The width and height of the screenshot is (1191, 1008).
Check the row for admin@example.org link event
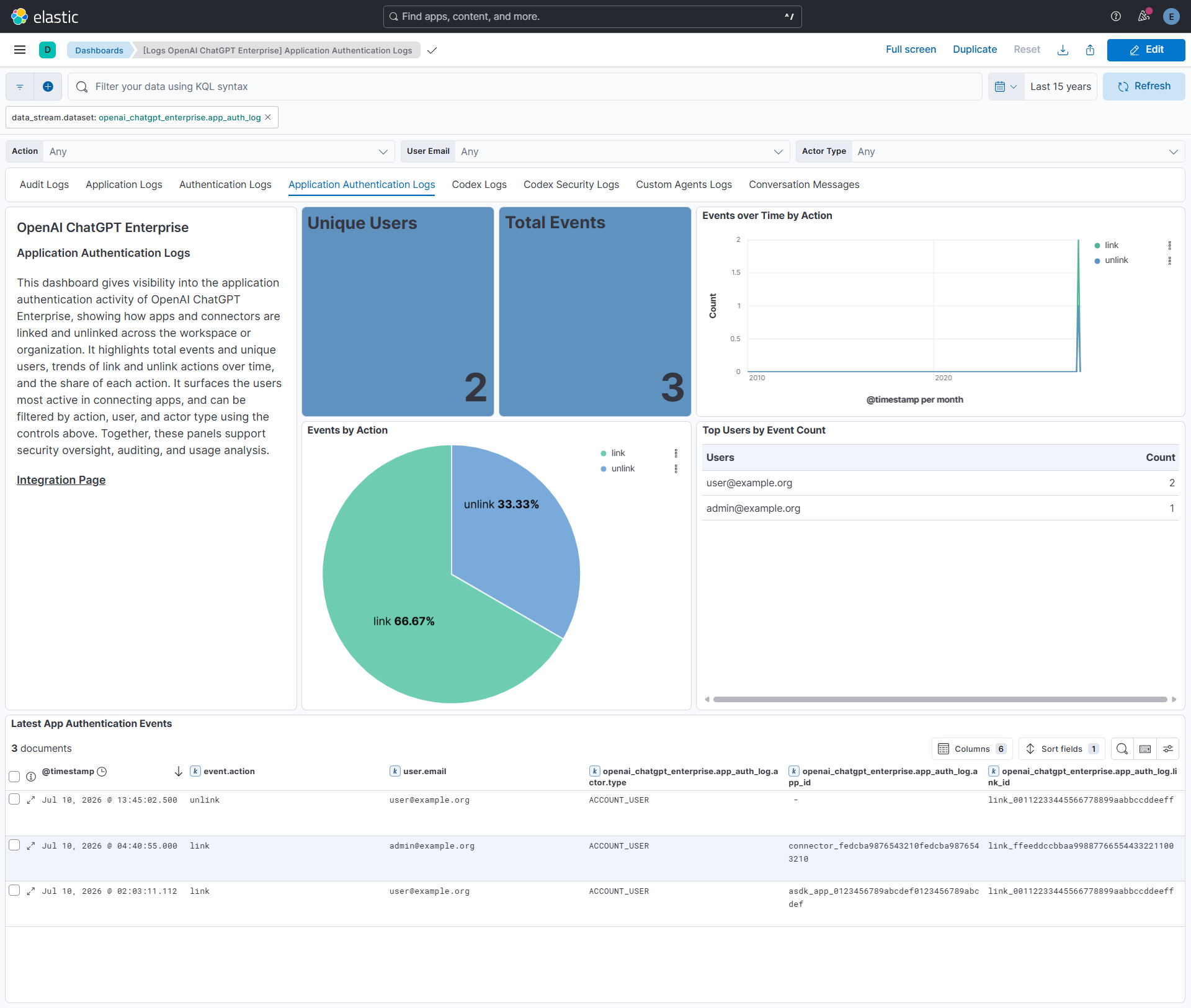point(14,845)
